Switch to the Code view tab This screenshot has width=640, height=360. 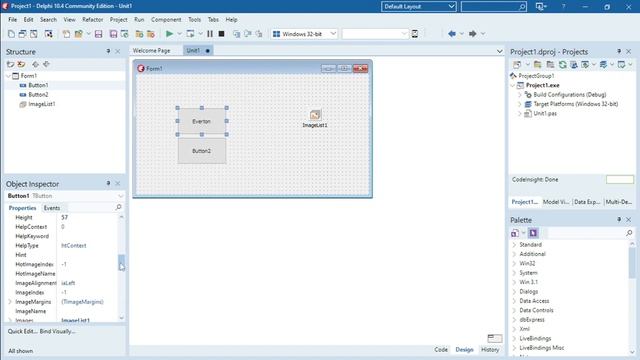pos(441,349)
